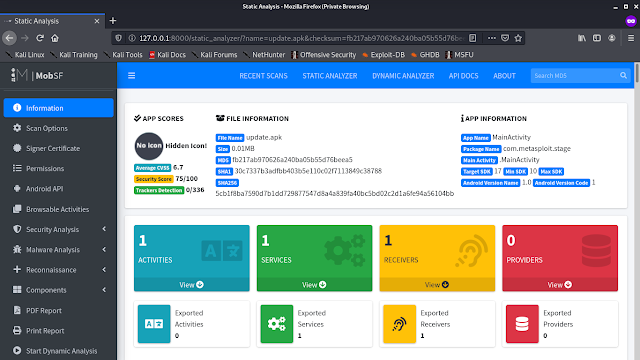Click the address bar URL
640x360 pixels.
coord(301,38)
